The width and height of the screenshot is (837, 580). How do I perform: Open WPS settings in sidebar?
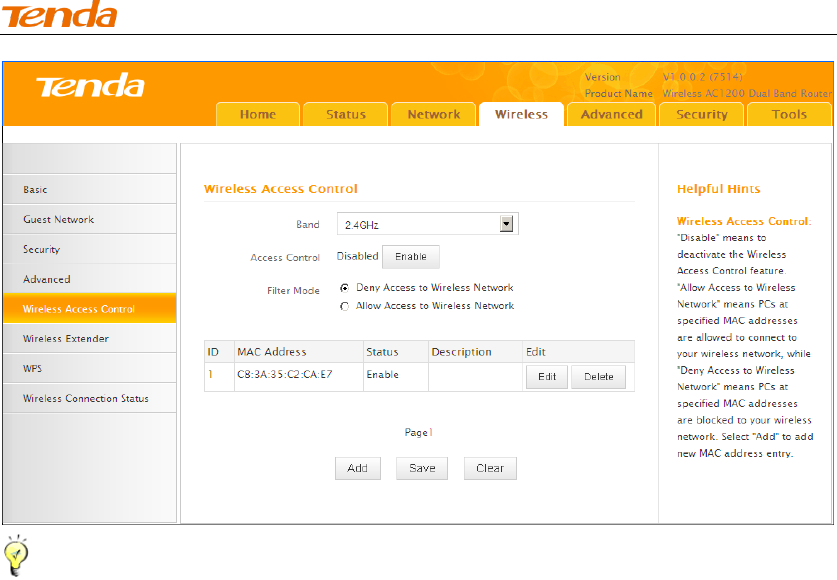90,368
